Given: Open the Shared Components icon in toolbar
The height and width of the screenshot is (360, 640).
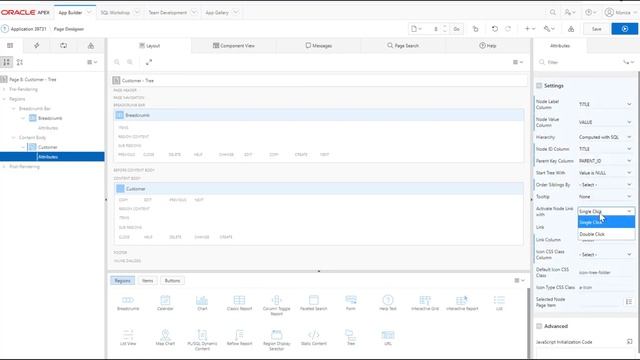Looking at the screenshot, I should click(571, 29).
